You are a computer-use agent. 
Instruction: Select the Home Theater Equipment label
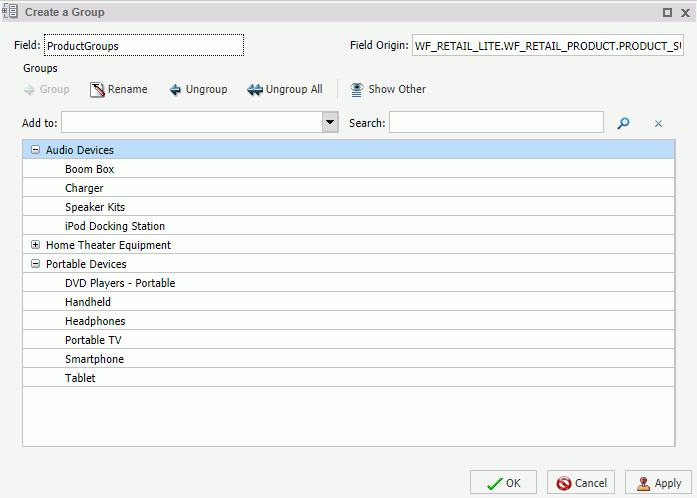(x=108, y=245)
